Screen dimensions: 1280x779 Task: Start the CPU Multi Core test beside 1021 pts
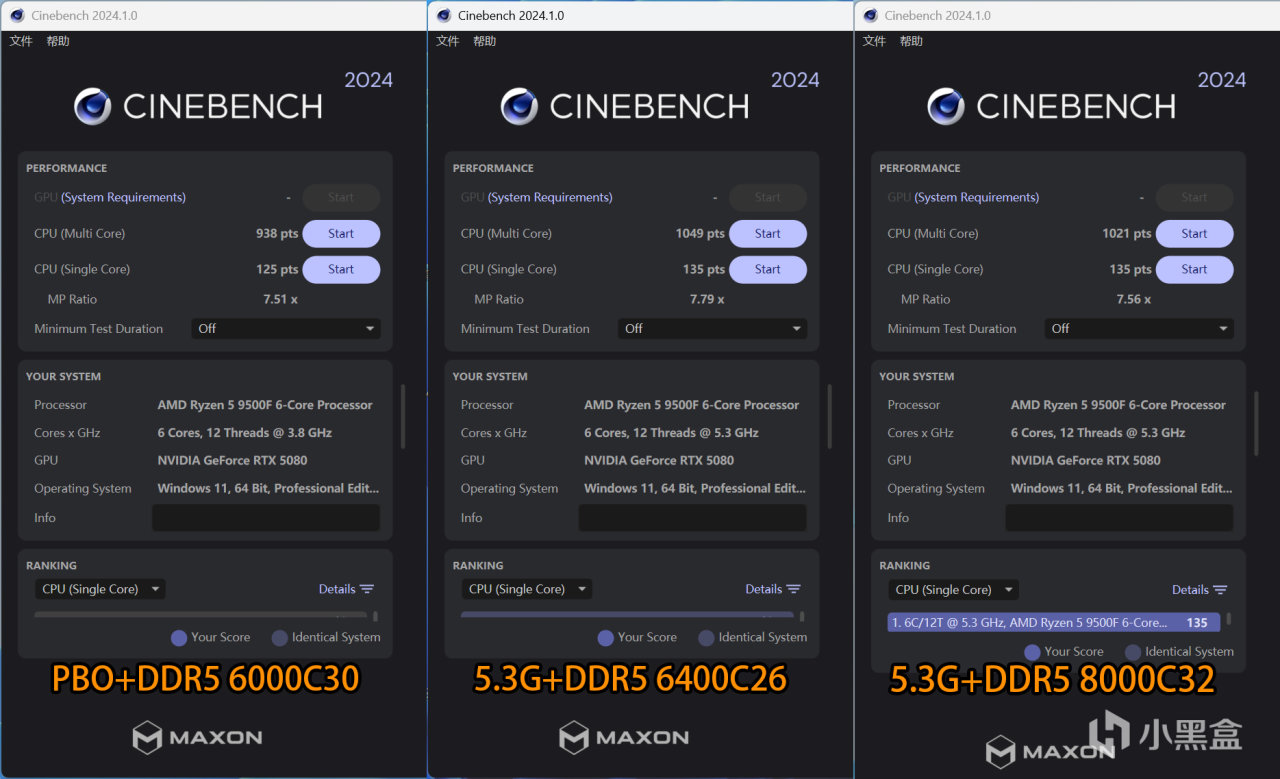point(1194,234)
